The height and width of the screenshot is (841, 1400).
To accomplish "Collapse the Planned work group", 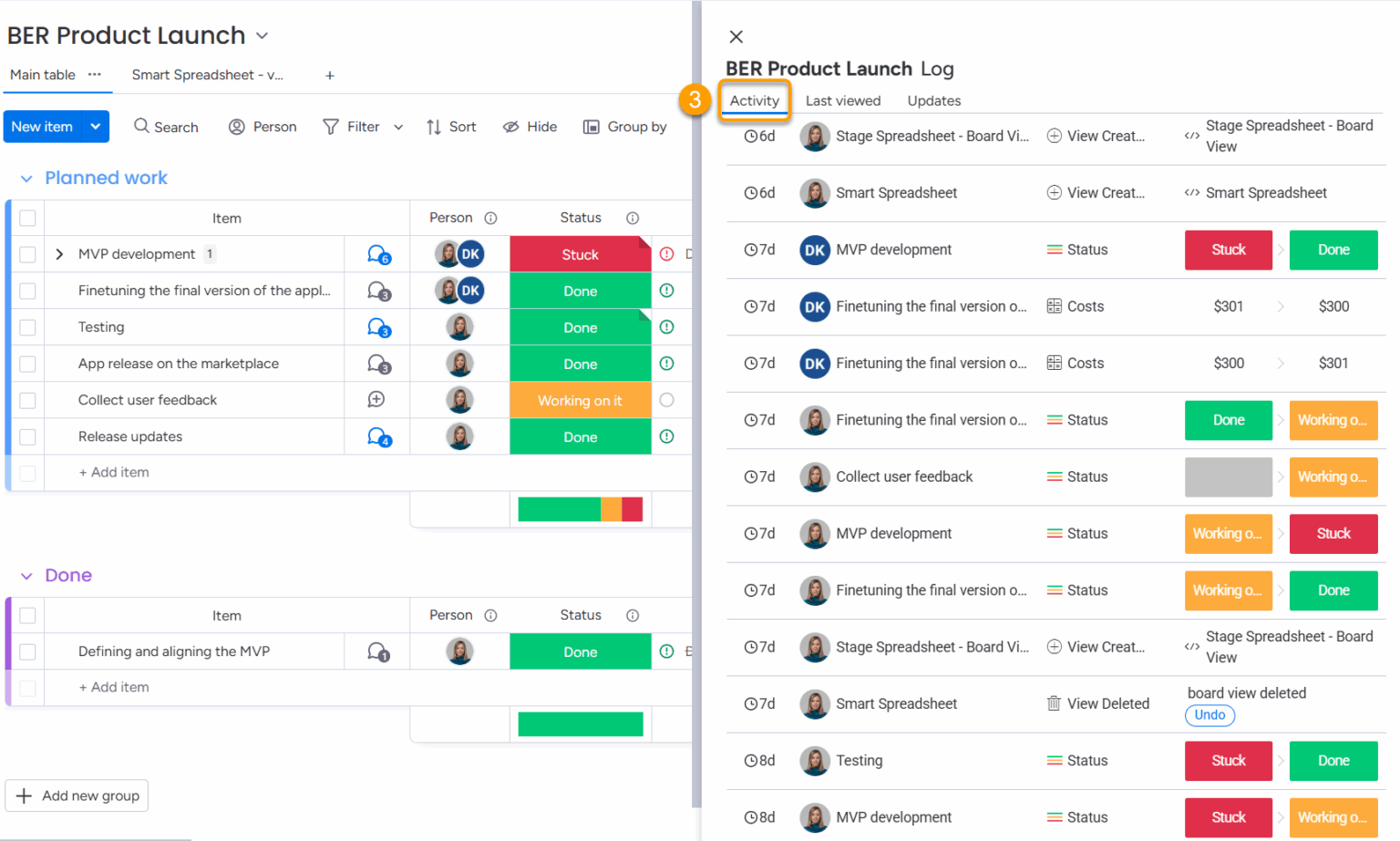I will click(26, 179).
